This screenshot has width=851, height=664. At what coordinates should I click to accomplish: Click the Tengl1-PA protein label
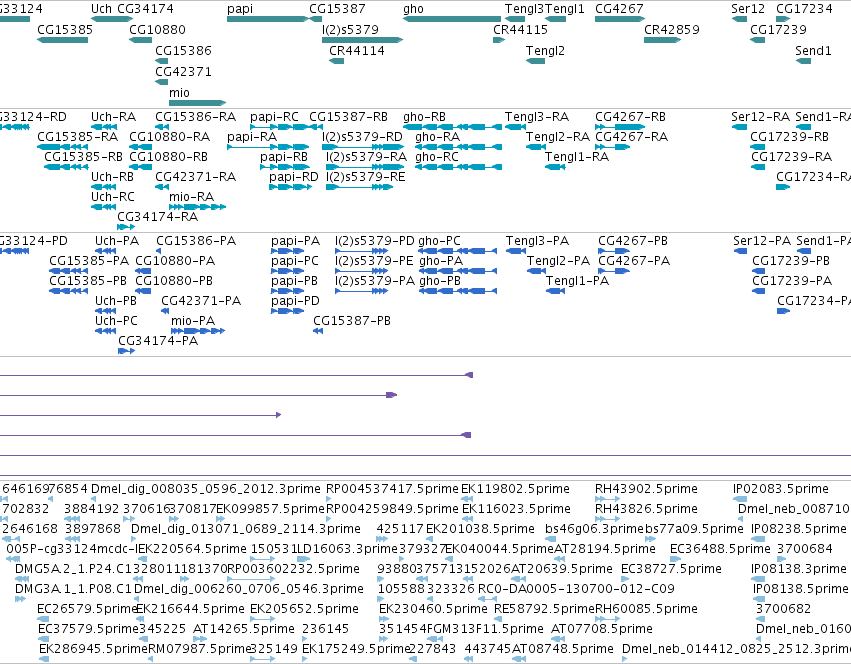(x=577, y=281)
